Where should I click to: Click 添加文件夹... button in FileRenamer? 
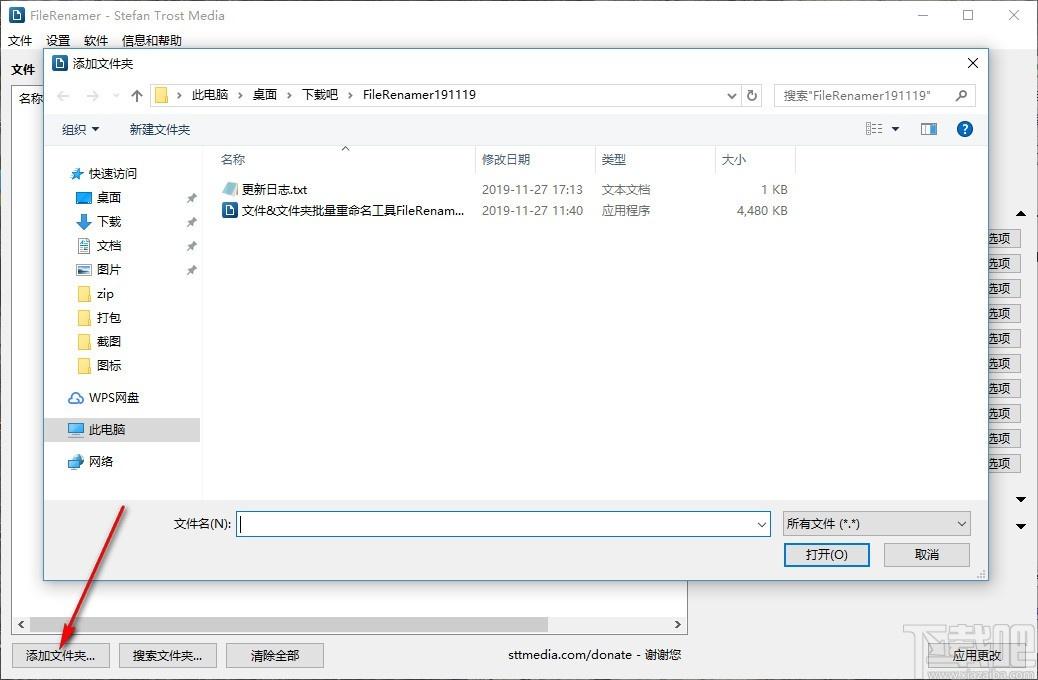point(60,656)
